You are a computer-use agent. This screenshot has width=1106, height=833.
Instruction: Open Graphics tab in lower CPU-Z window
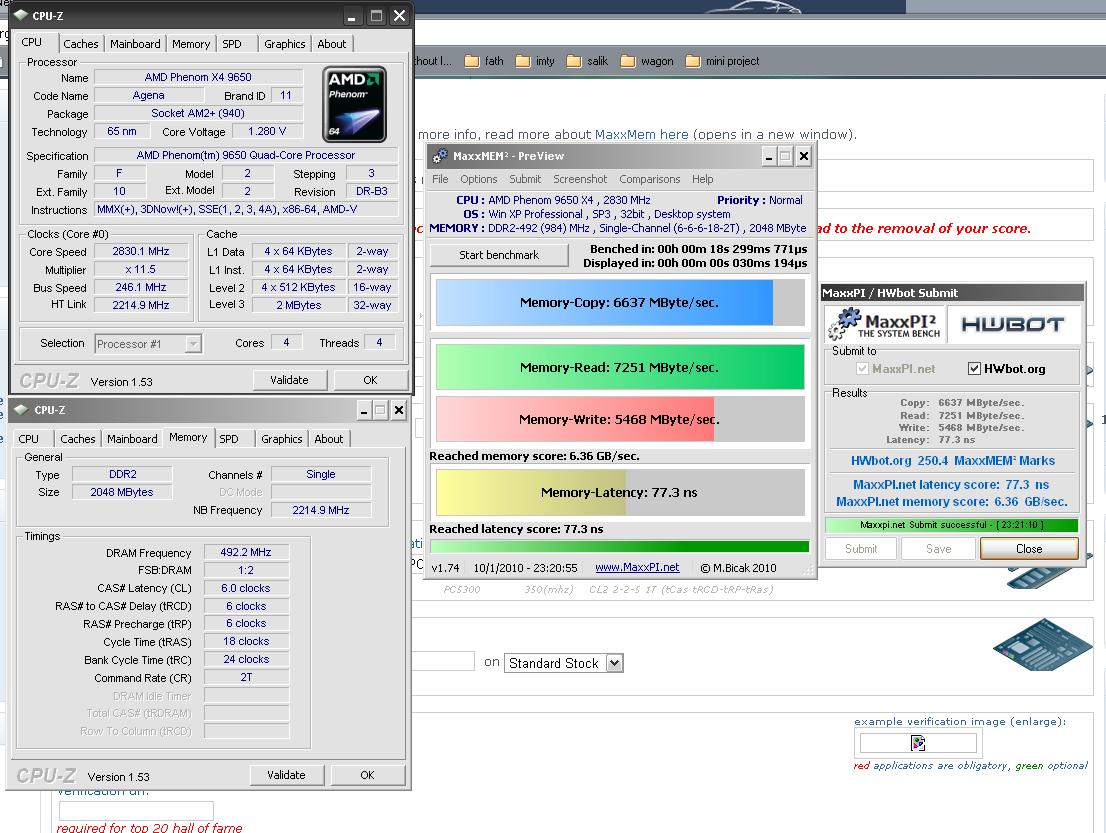[281, 439]
